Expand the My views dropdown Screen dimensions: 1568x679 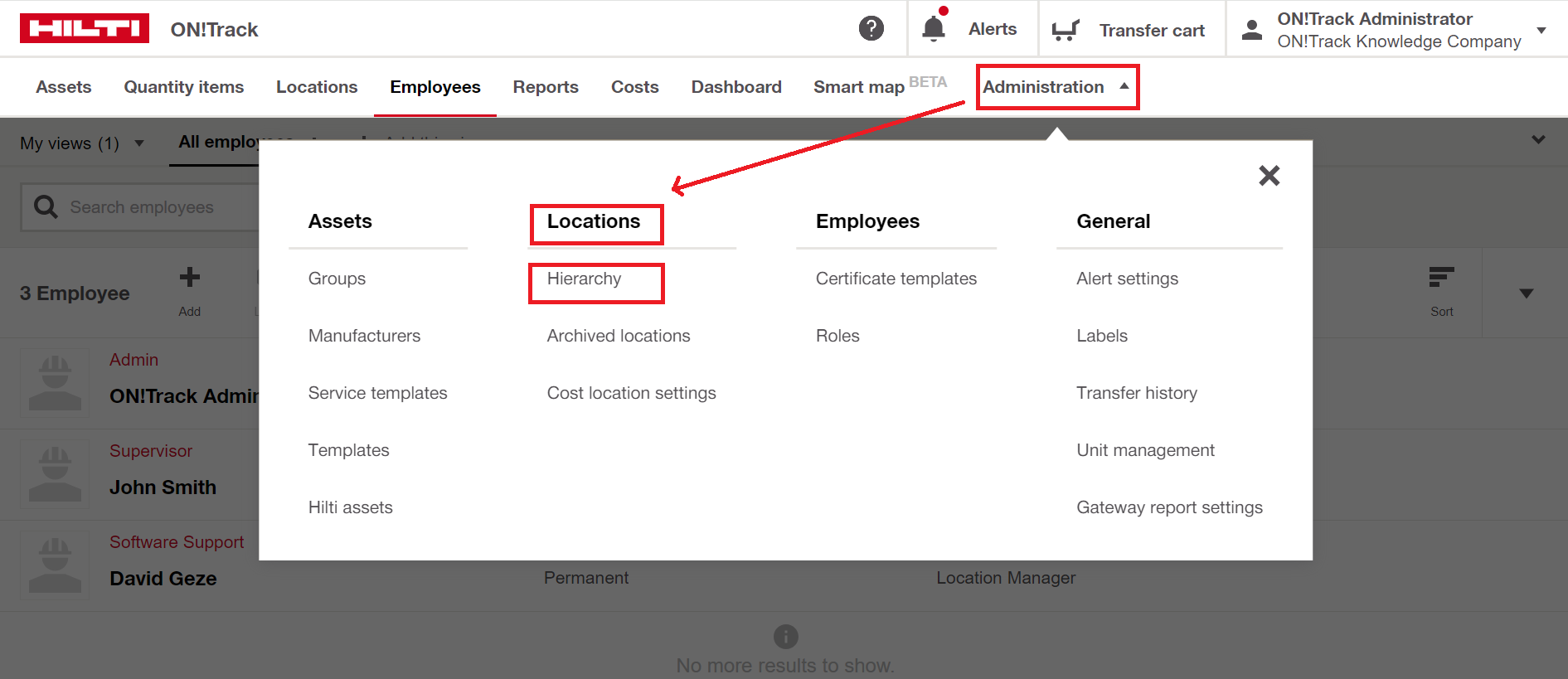[x=139, y=143]
